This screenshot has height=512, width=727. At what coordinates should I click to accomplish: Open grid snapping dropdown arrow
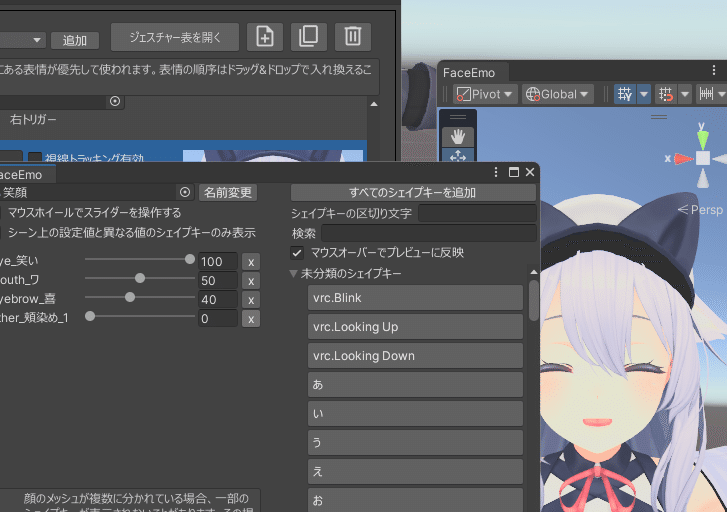click(x=685, y=94)
